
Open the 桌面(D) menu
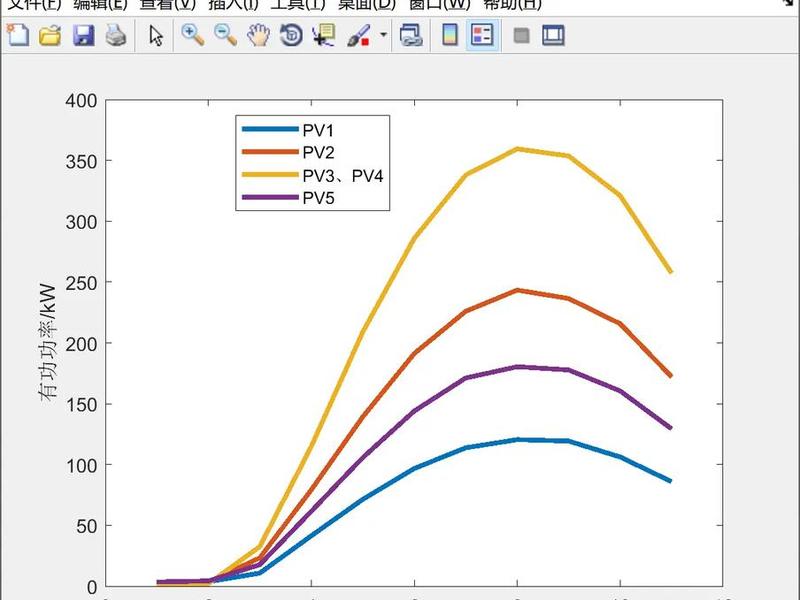(x=367, y=5)
